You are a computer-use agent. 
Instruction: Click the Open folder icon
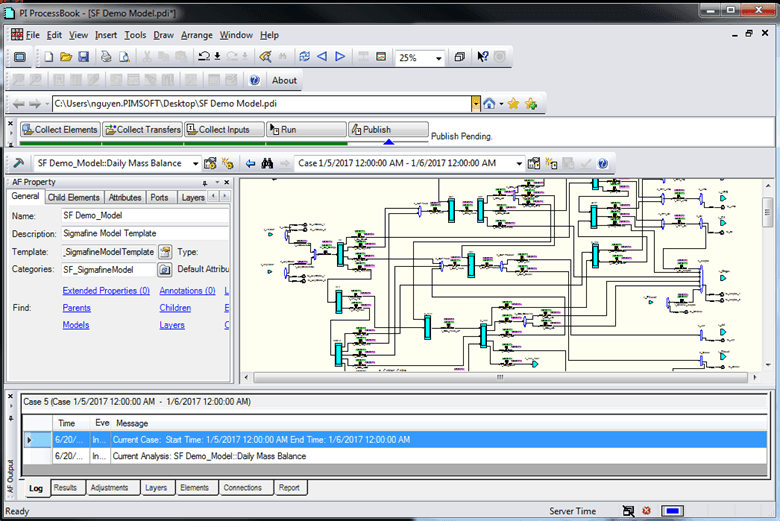coord(65,57)
